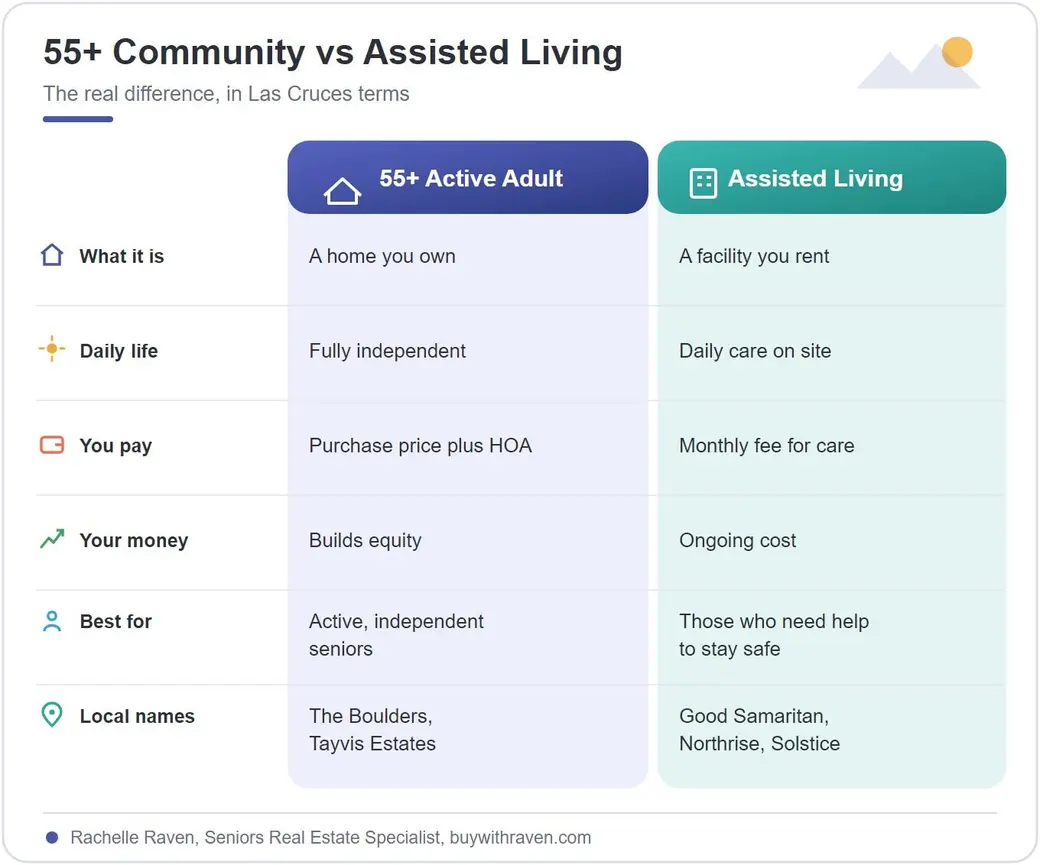Click the Monthly fee for care cell

832,447
